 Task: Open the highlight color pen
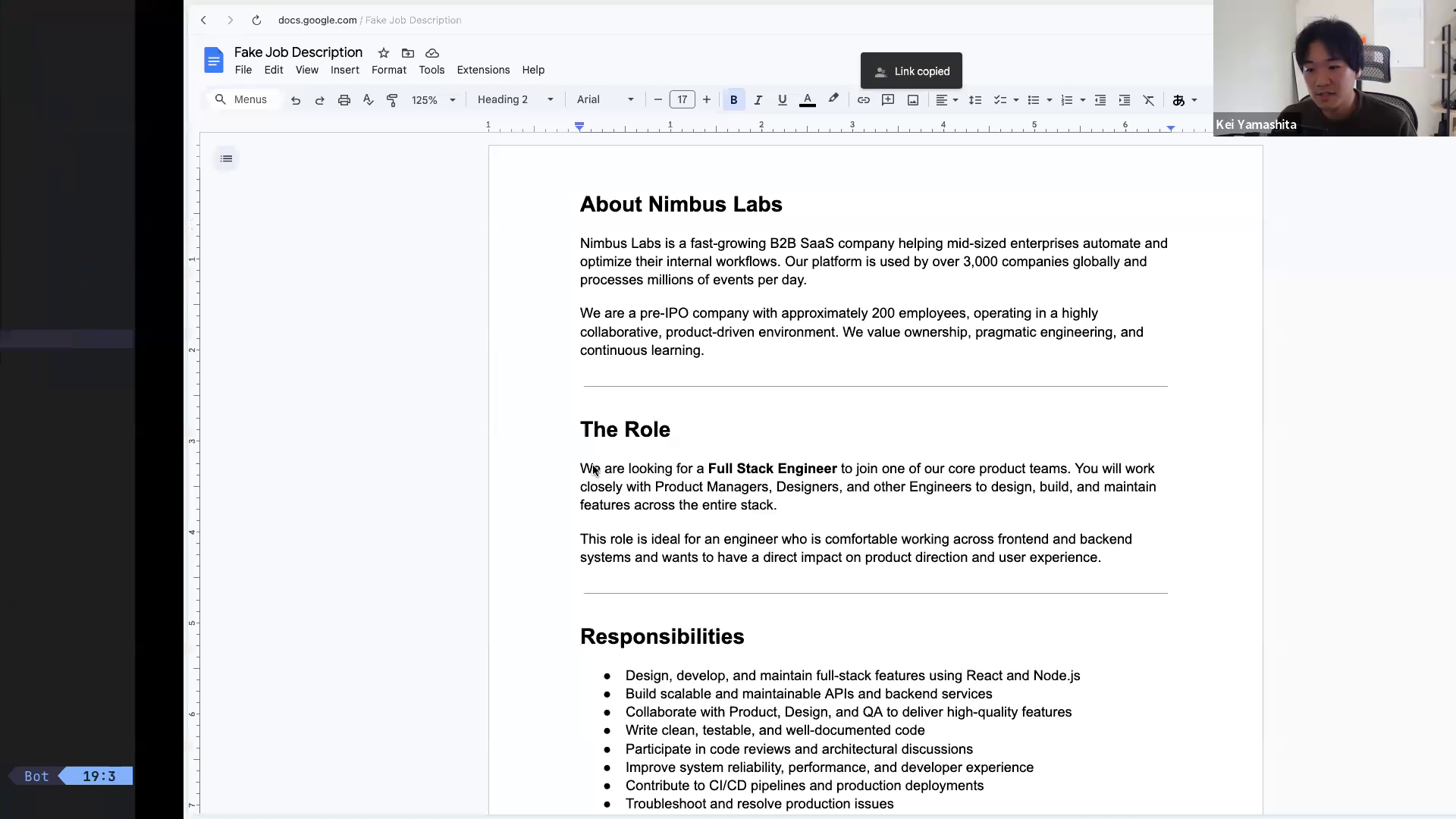[833, 99]
